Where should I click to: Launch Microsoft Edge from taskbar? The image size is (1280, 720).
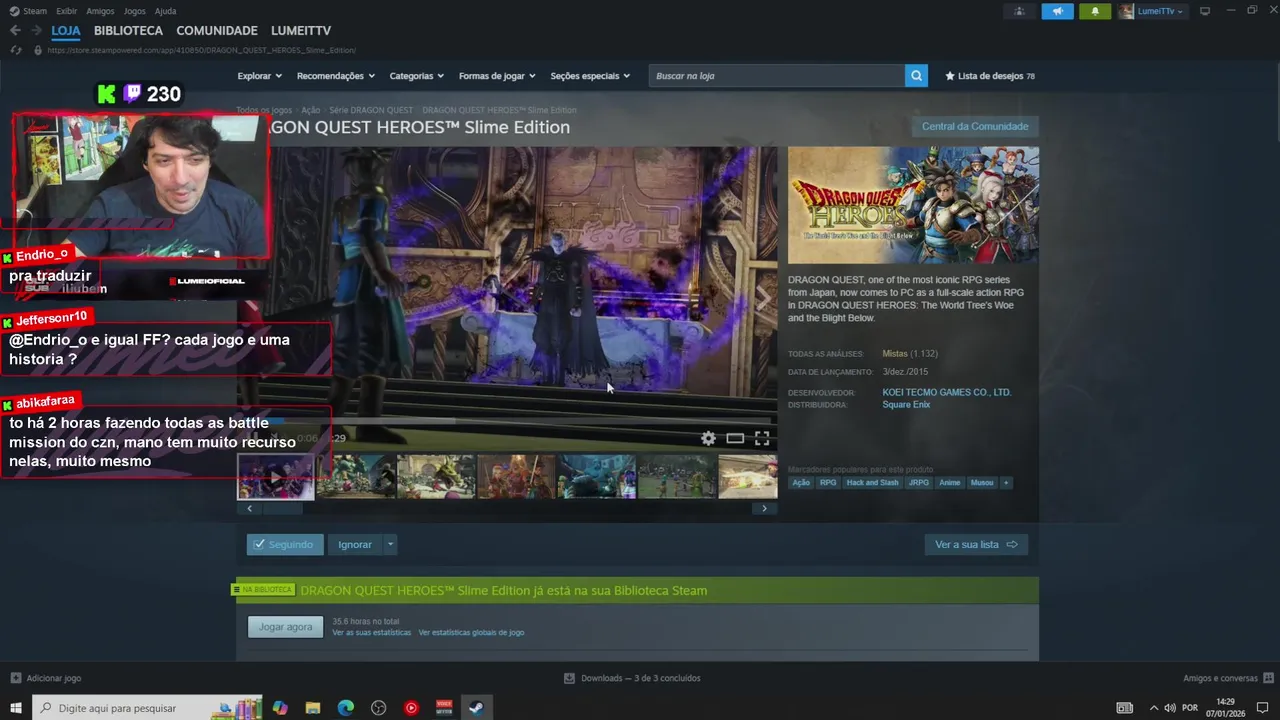click(x=346, y=708)
